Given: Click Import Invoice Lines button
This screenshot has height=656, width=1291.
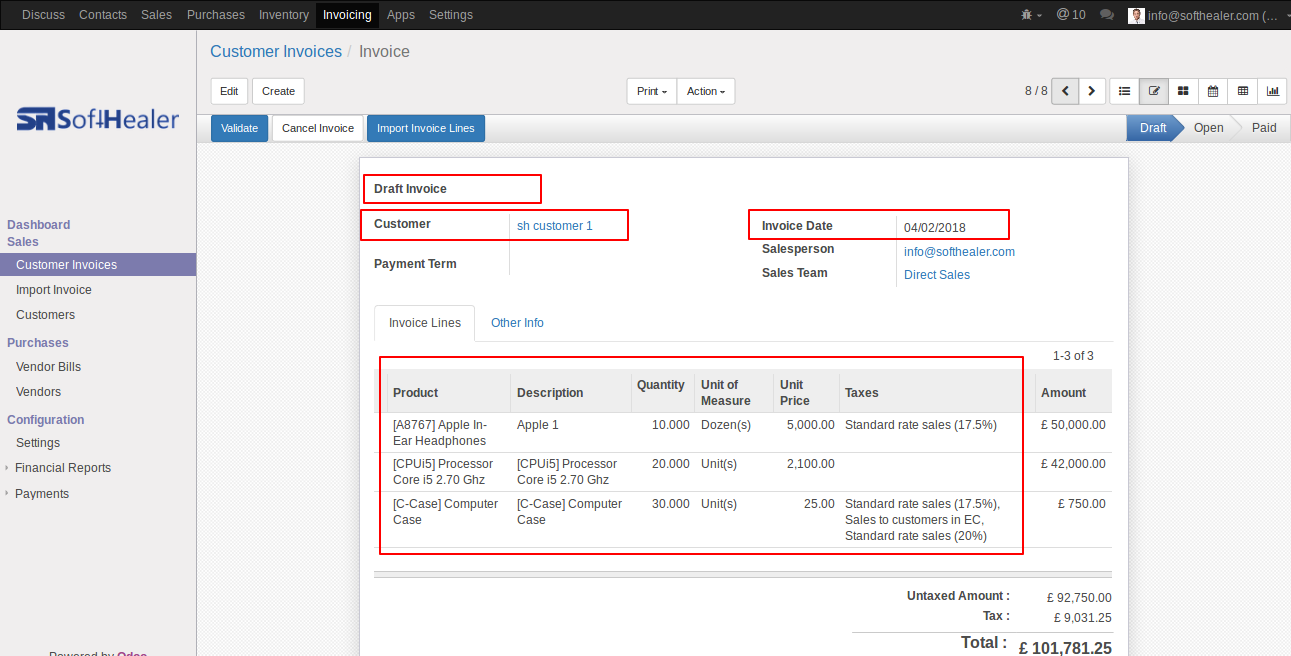Looking at the screenshot, I should 426,128.
